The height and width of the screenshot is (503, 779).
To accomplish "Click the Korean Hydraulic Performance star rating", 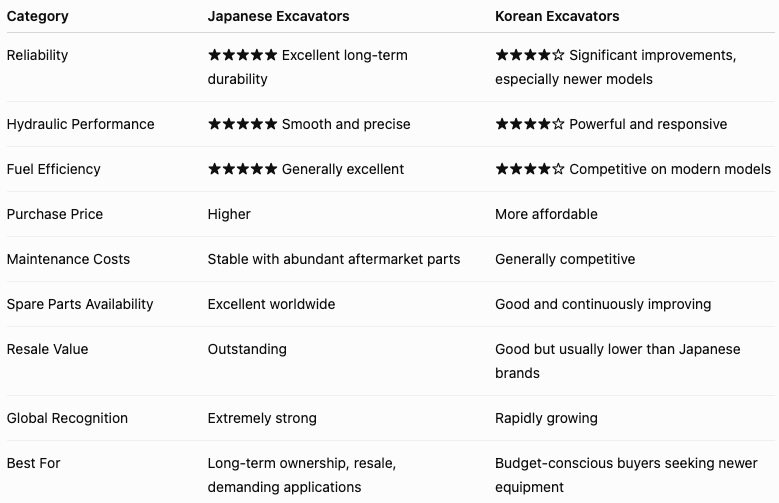I will [x=530, y=124].
